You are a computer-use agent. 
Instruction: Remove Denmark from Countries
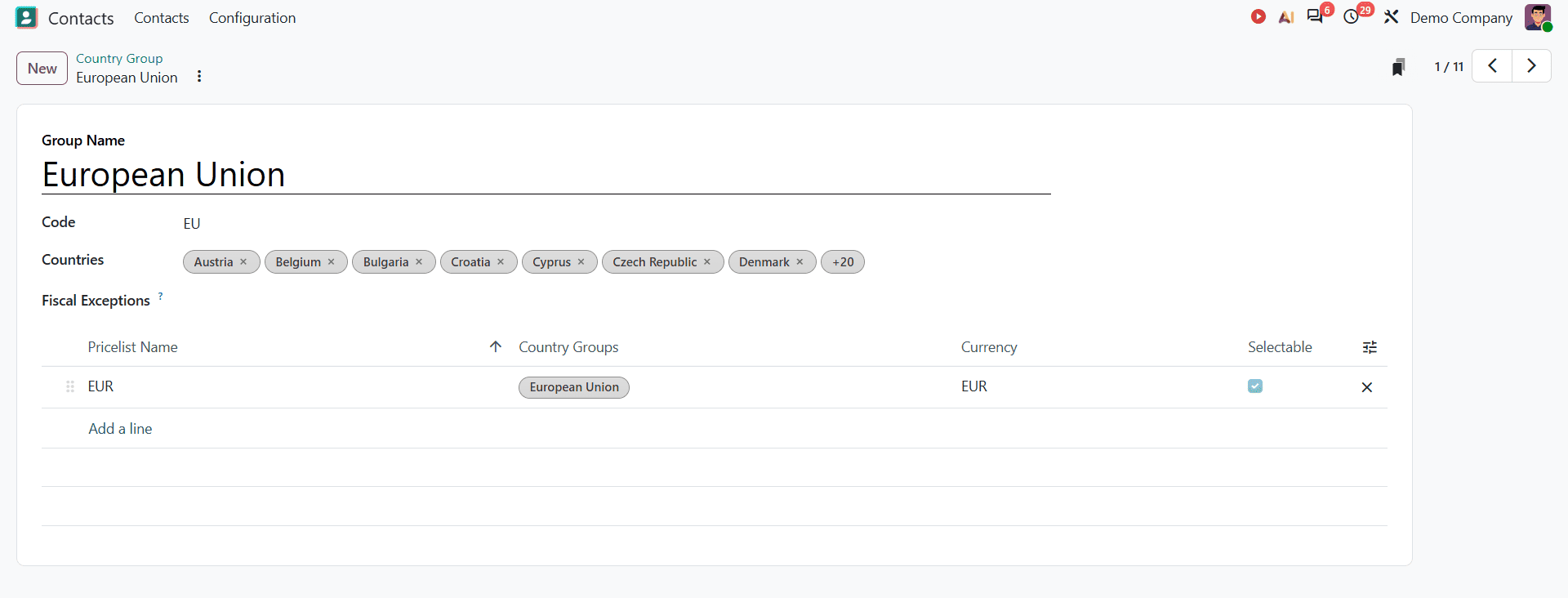(800, 262)
